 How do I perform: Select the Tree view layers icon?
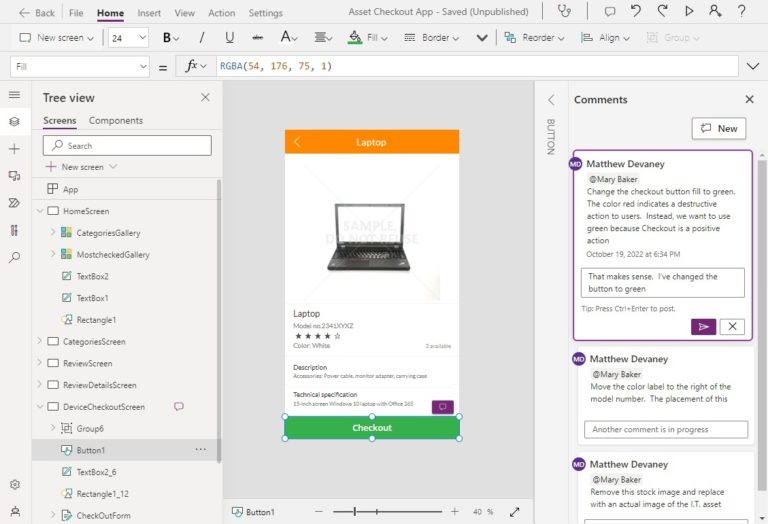pyautogui.click(x=15, y=121)
